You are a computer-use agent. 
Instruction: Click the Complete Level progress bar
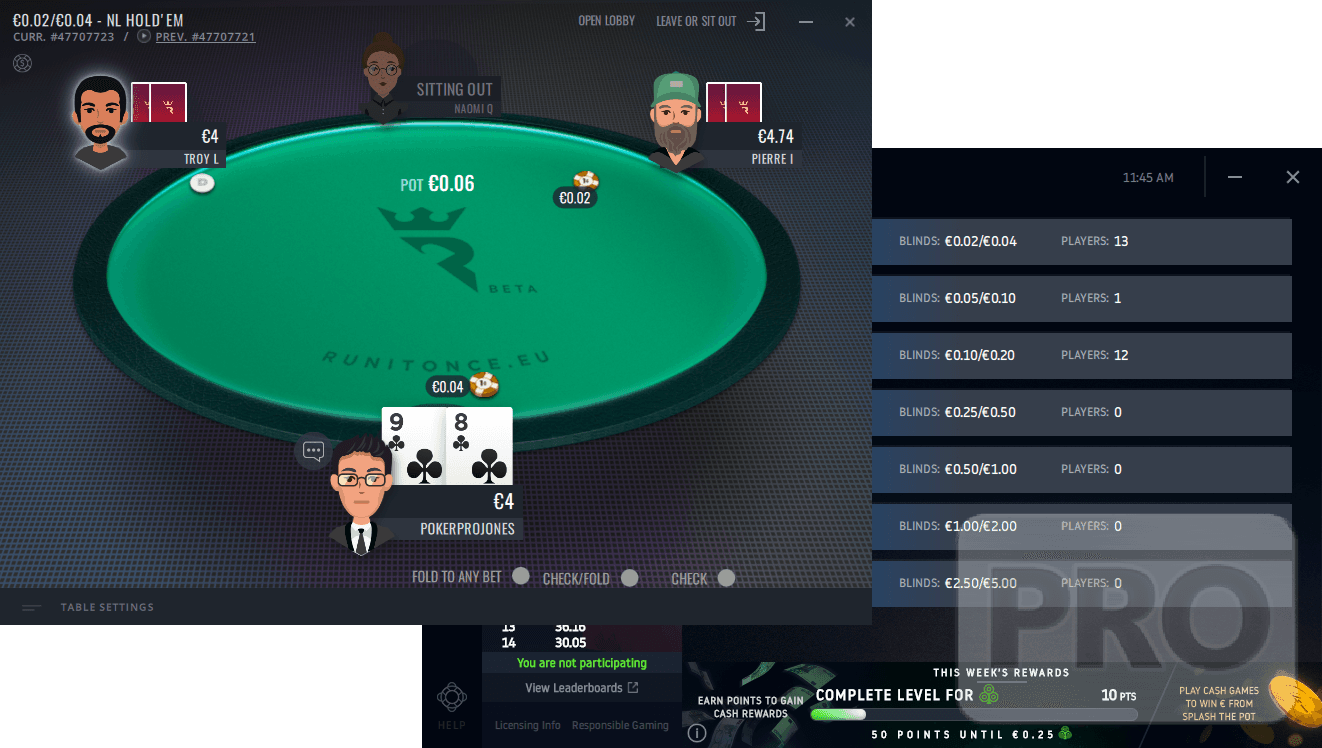click(x=974, y=715)
